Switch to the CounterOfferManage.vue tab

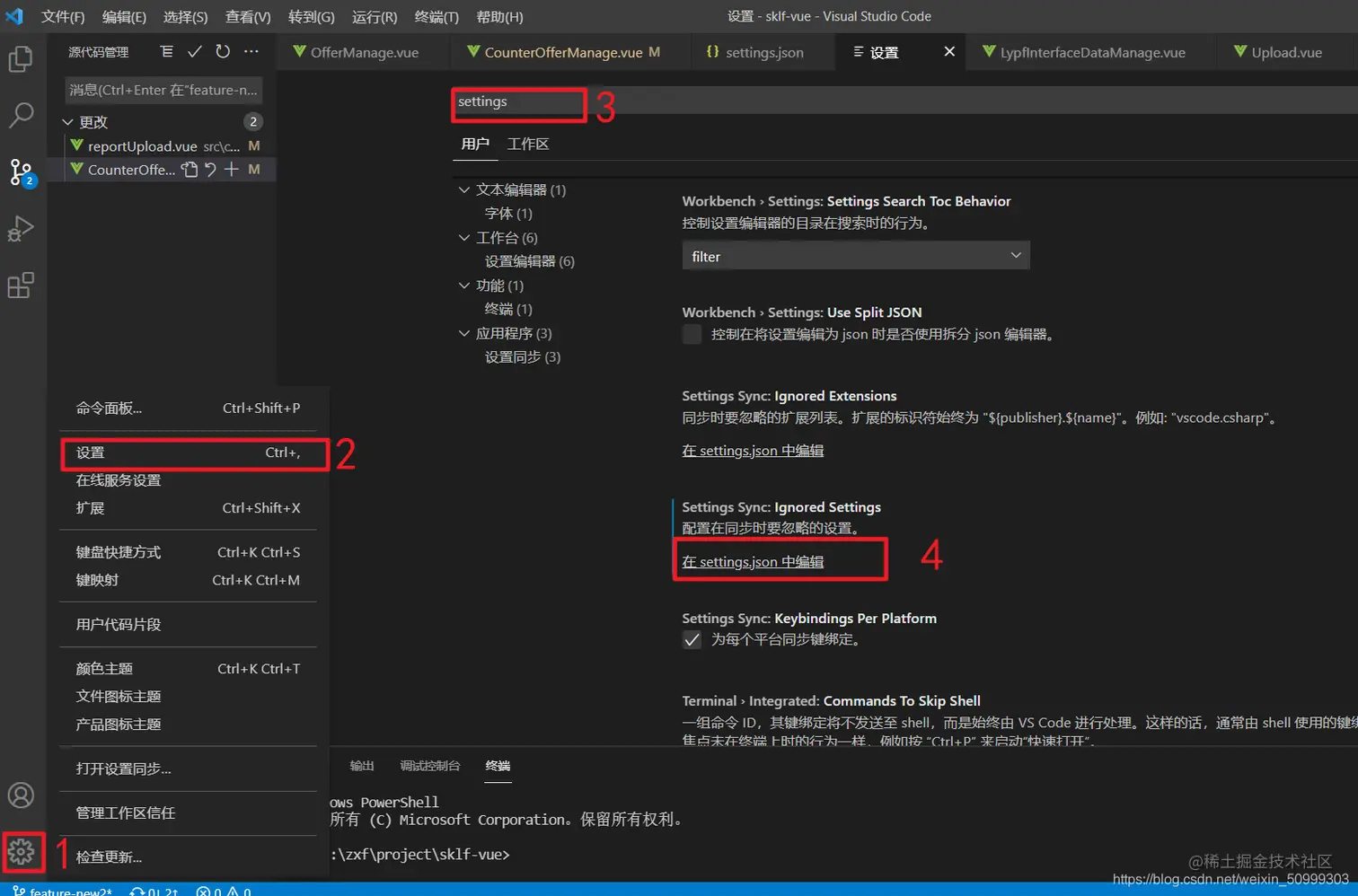tap(569, 52)
